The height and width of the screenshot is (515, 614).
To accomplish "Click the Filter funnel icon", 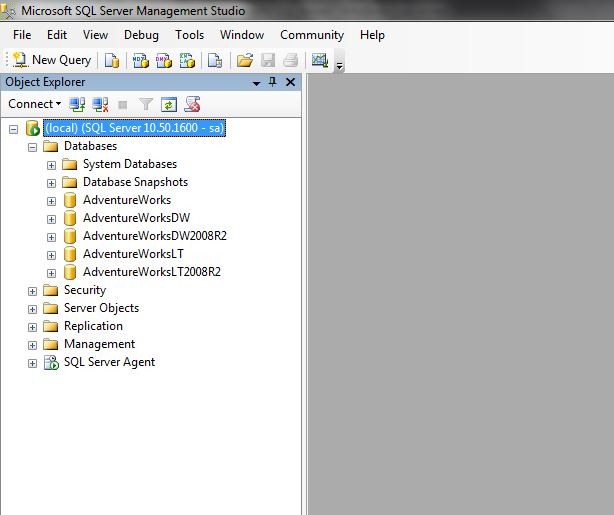I will click(146, 104).
